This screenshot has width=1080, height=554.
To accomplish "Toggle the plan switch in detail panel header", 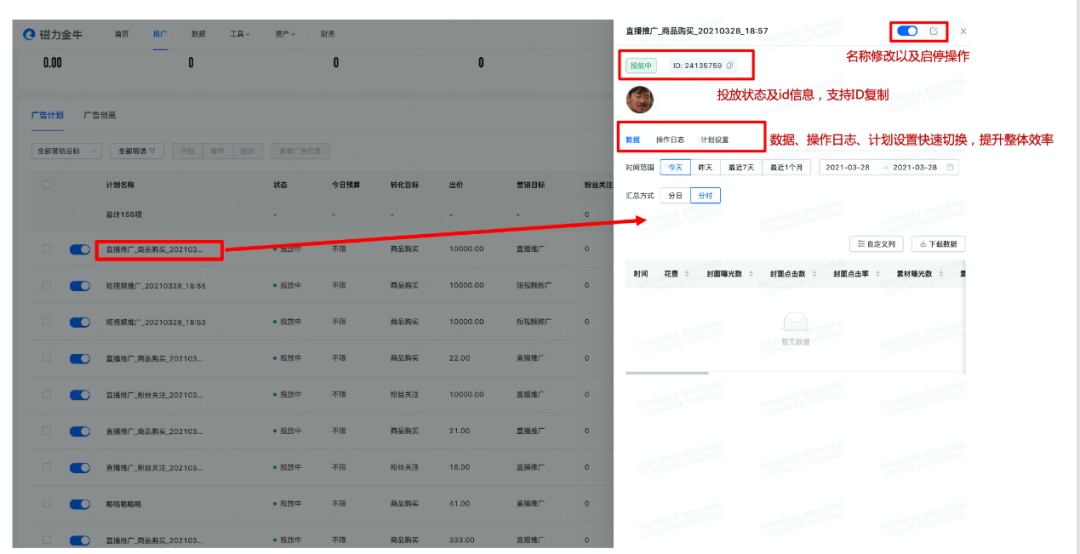I will [907, 31].
